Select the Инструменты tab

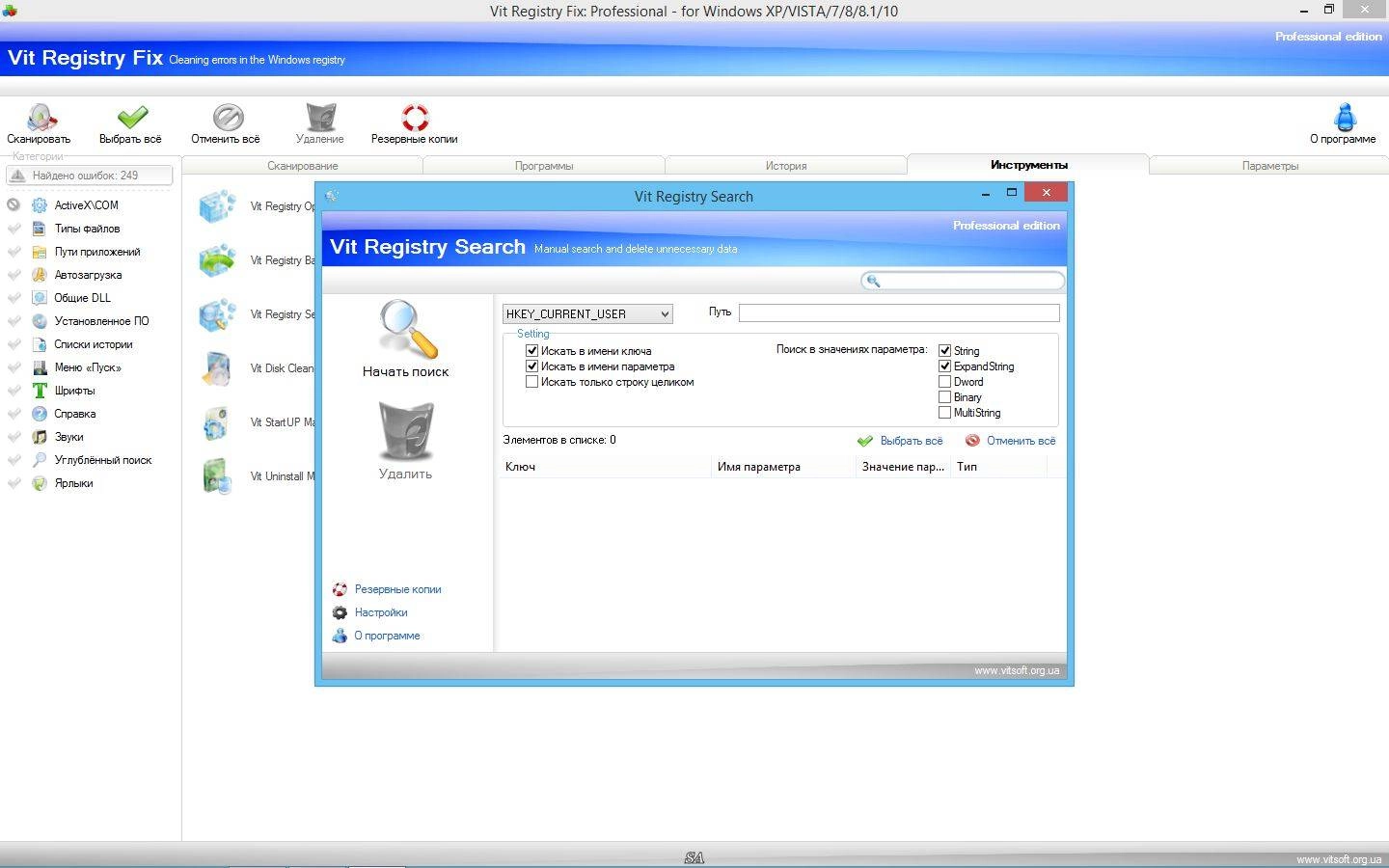pyautogui.click(x=1028, y=165)
